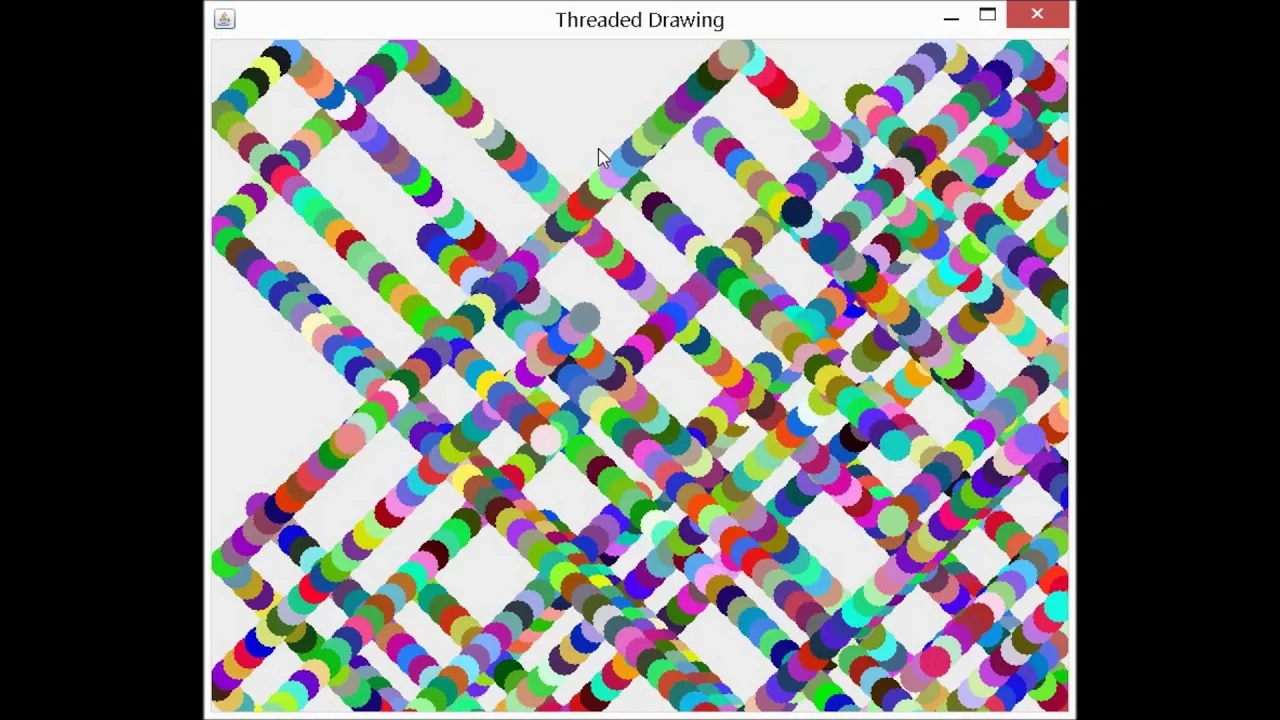
Task: Close the Threaded Drawing window
Action: (x=1037, y=15)
